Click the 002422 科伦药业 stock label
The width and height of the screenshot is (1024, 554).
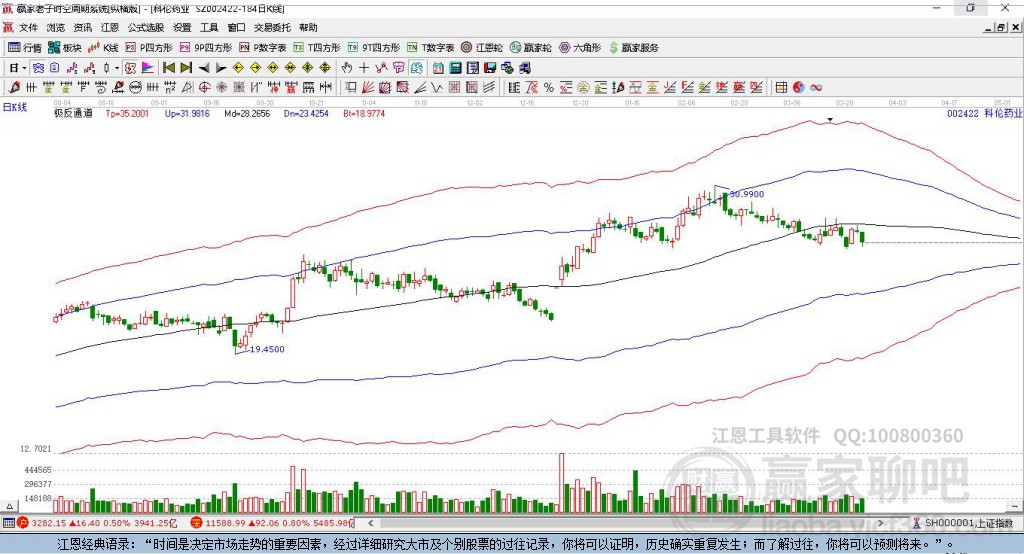point(984,113)
